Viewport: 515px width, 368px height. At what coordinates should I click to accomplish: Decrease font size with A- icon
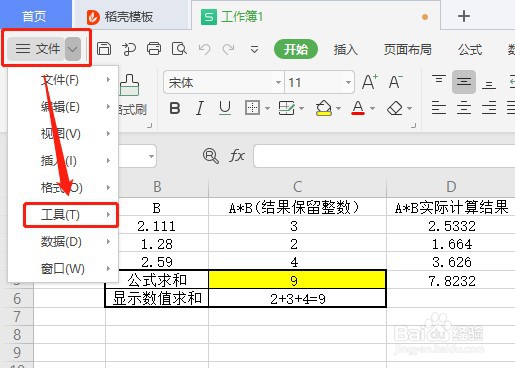[x=396, y=82]
